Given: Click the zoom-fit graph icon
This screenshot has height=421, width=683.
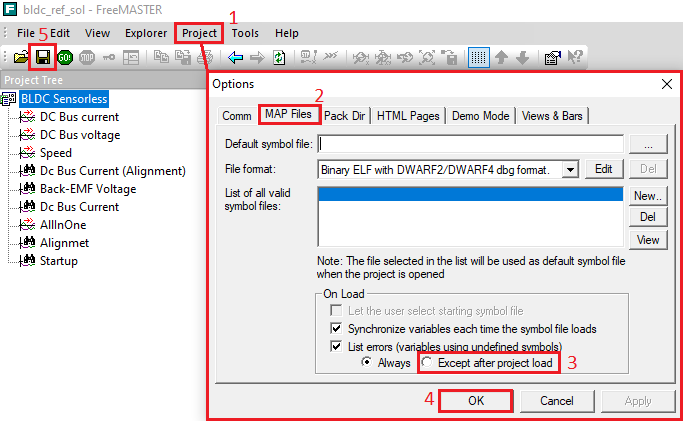Looking at the screenshot, I should coord(427,57).
